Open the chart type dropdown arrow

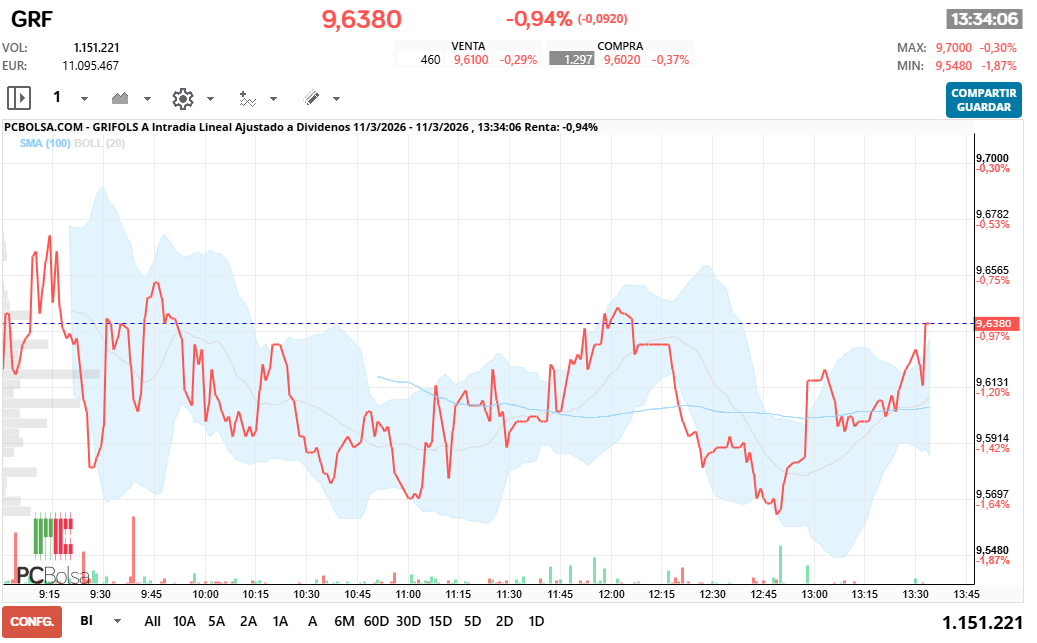147,99
